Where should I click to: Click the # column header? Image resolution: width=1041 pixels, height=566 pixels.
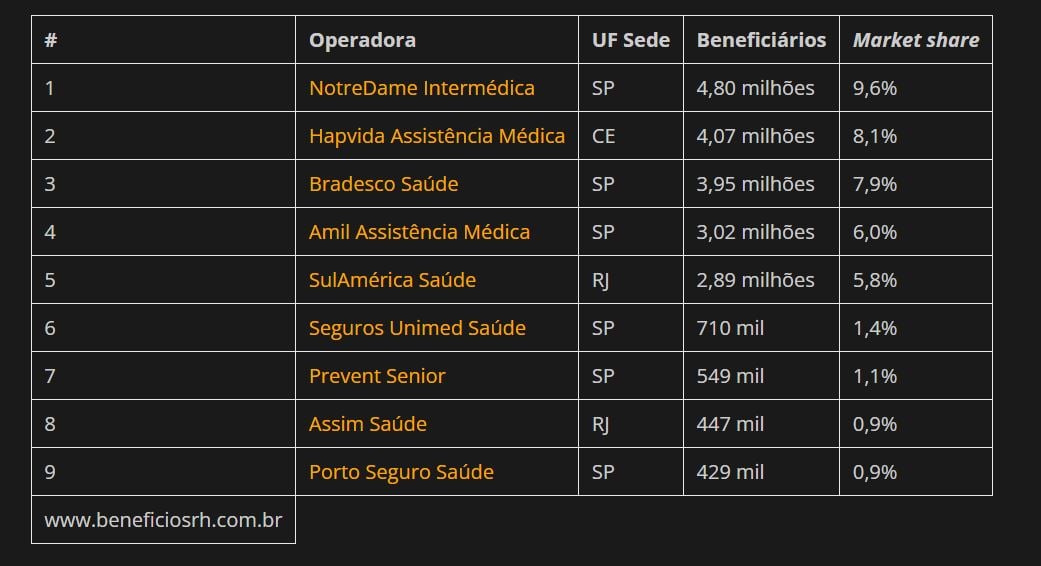coord(50,40)
